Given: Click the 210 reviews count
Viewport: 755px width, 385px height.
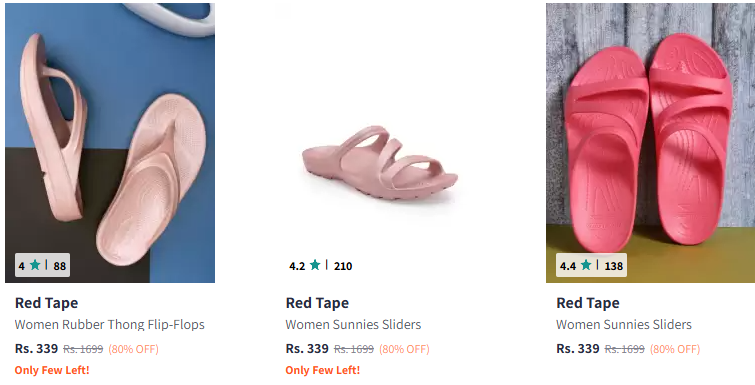Looking at the screenshot, I should tap(343, 266).
